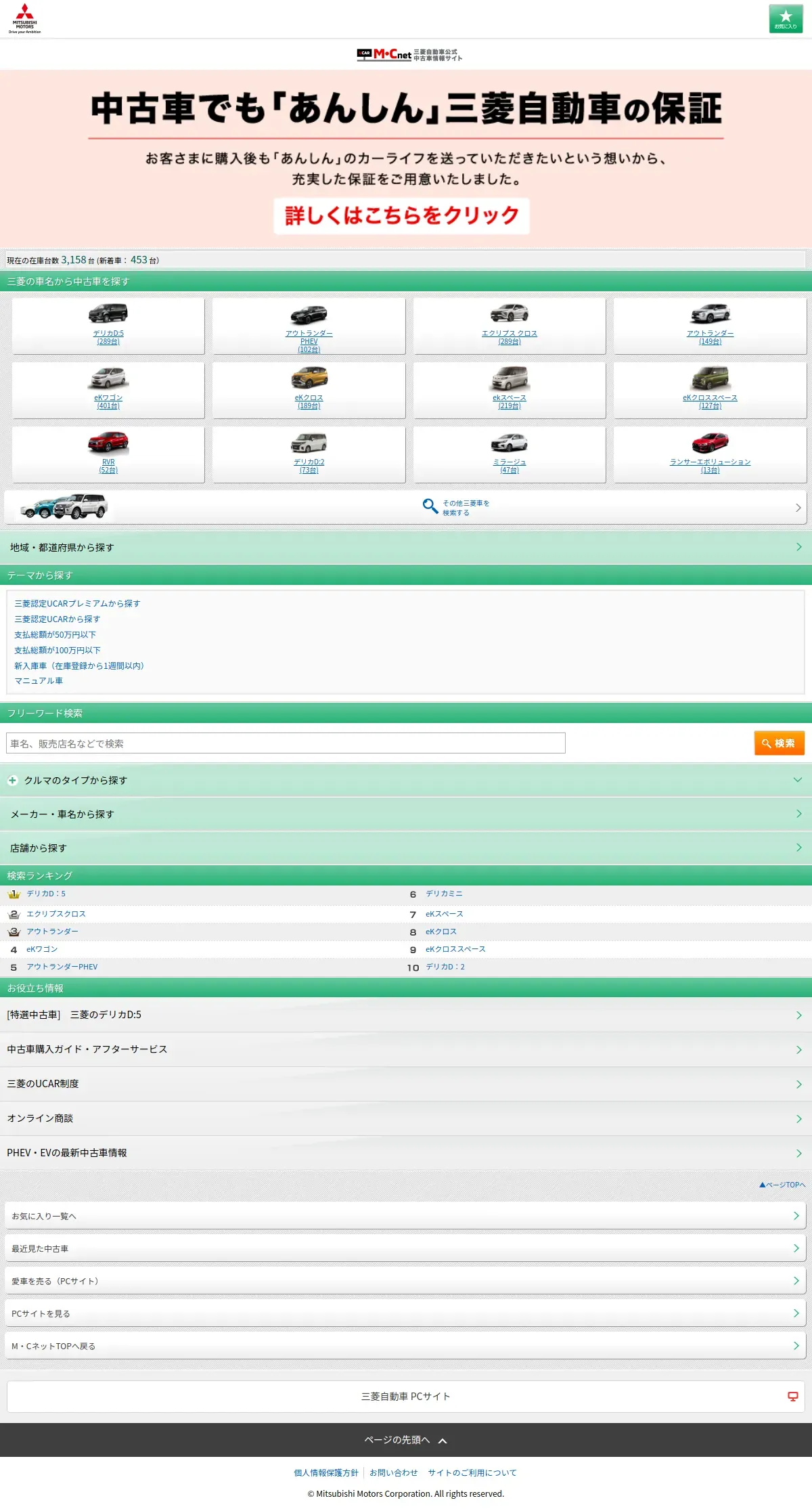Click the up caret icon beside ページの先頭へ
This screenshot has height=1509, width=812.
[x=443, y=1441]
